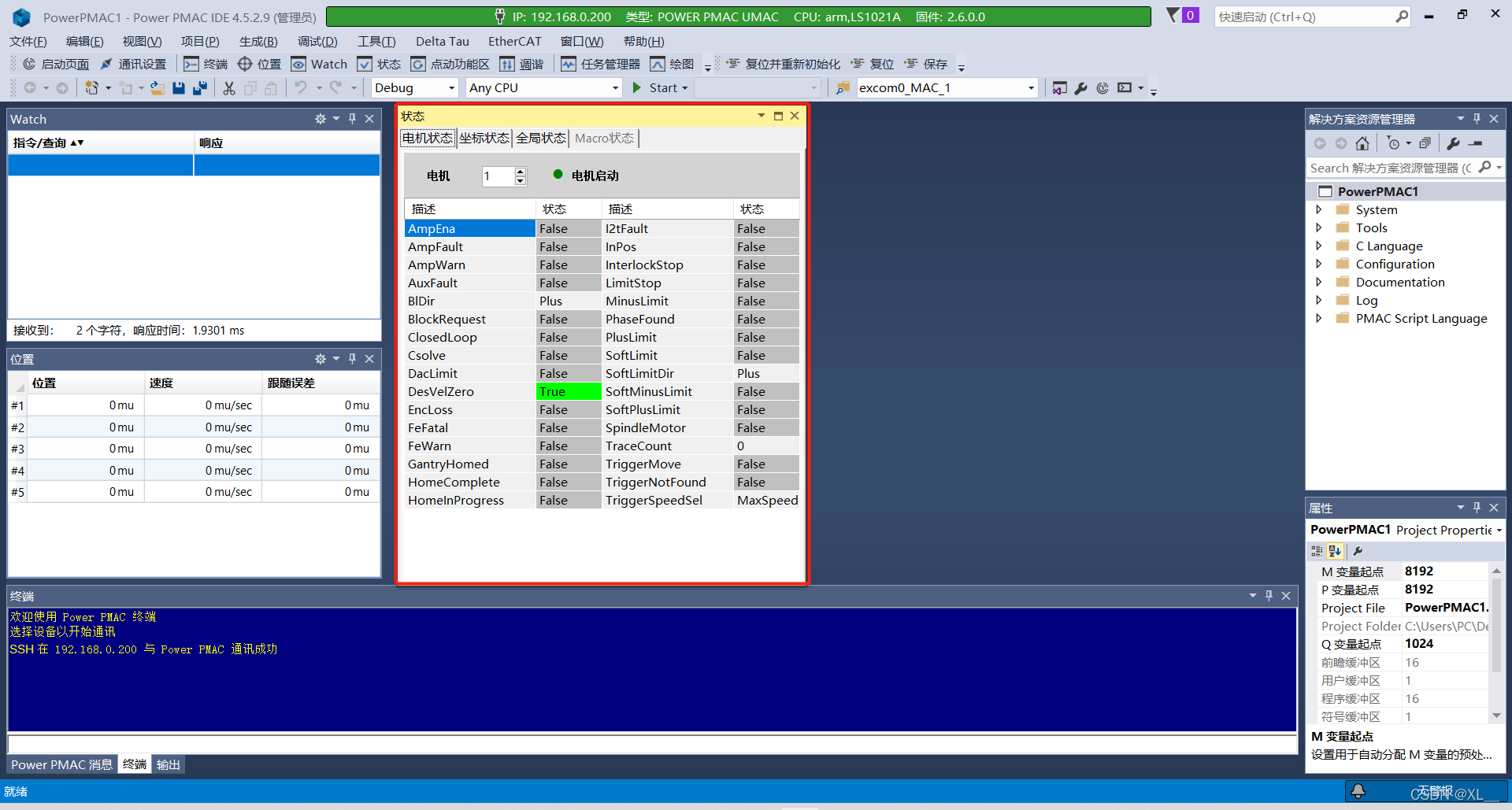Click the Home icon in solution explorer
The width and height of the screenshot is (1512, 810).
pyautogui.click(x=1362, y=143)
